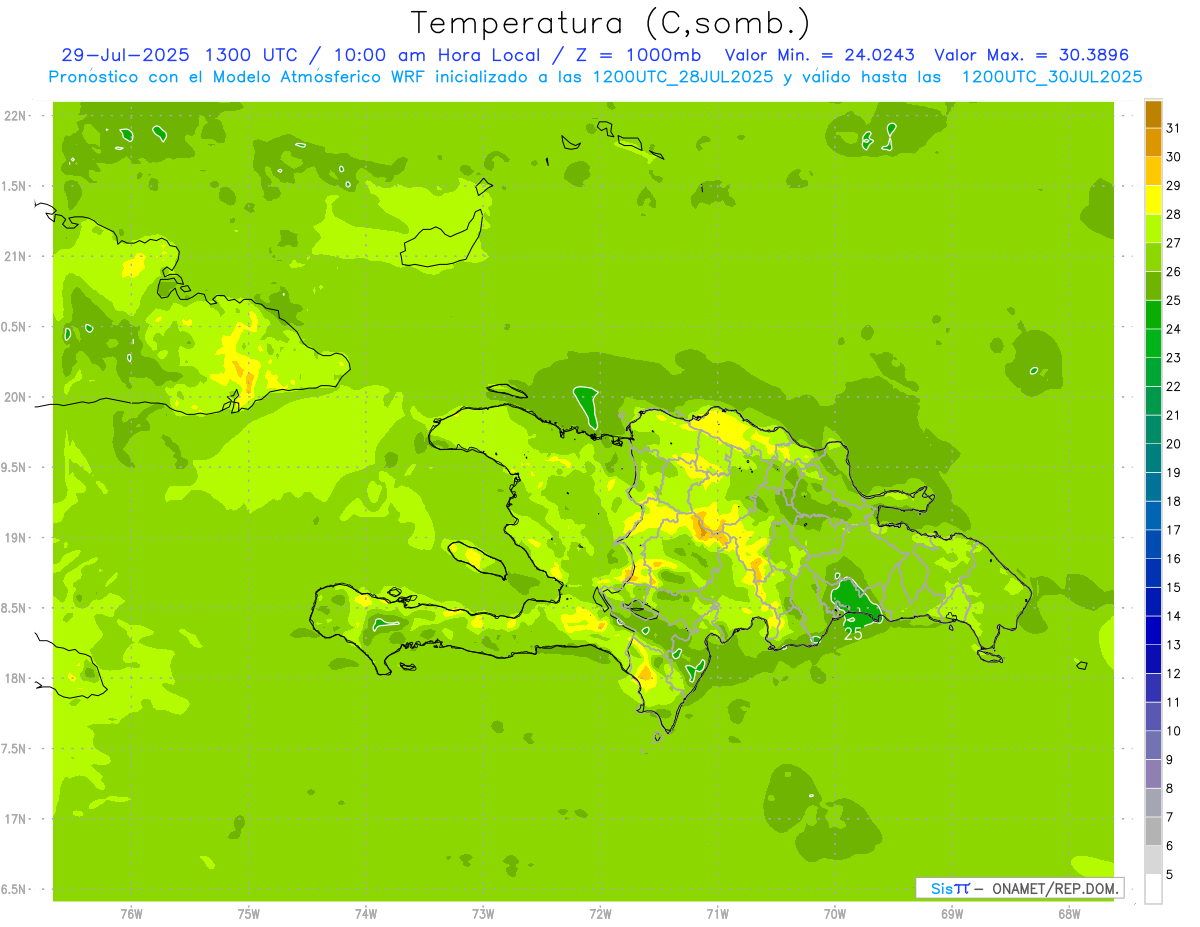Click the initialization time '1200UTC_28JUL2025'
Viewport: 1200px width, 927px height.
tap(683, 77)
